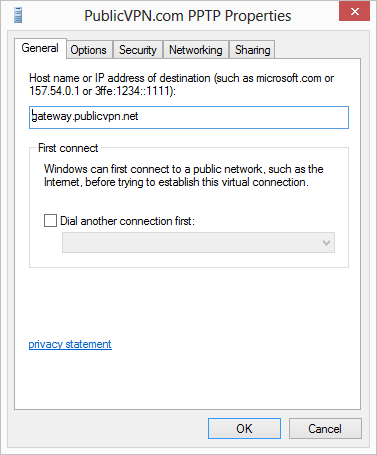Switch to the General tab
The height and width of the screenshot is (455, 377).
tap(40, 48)
